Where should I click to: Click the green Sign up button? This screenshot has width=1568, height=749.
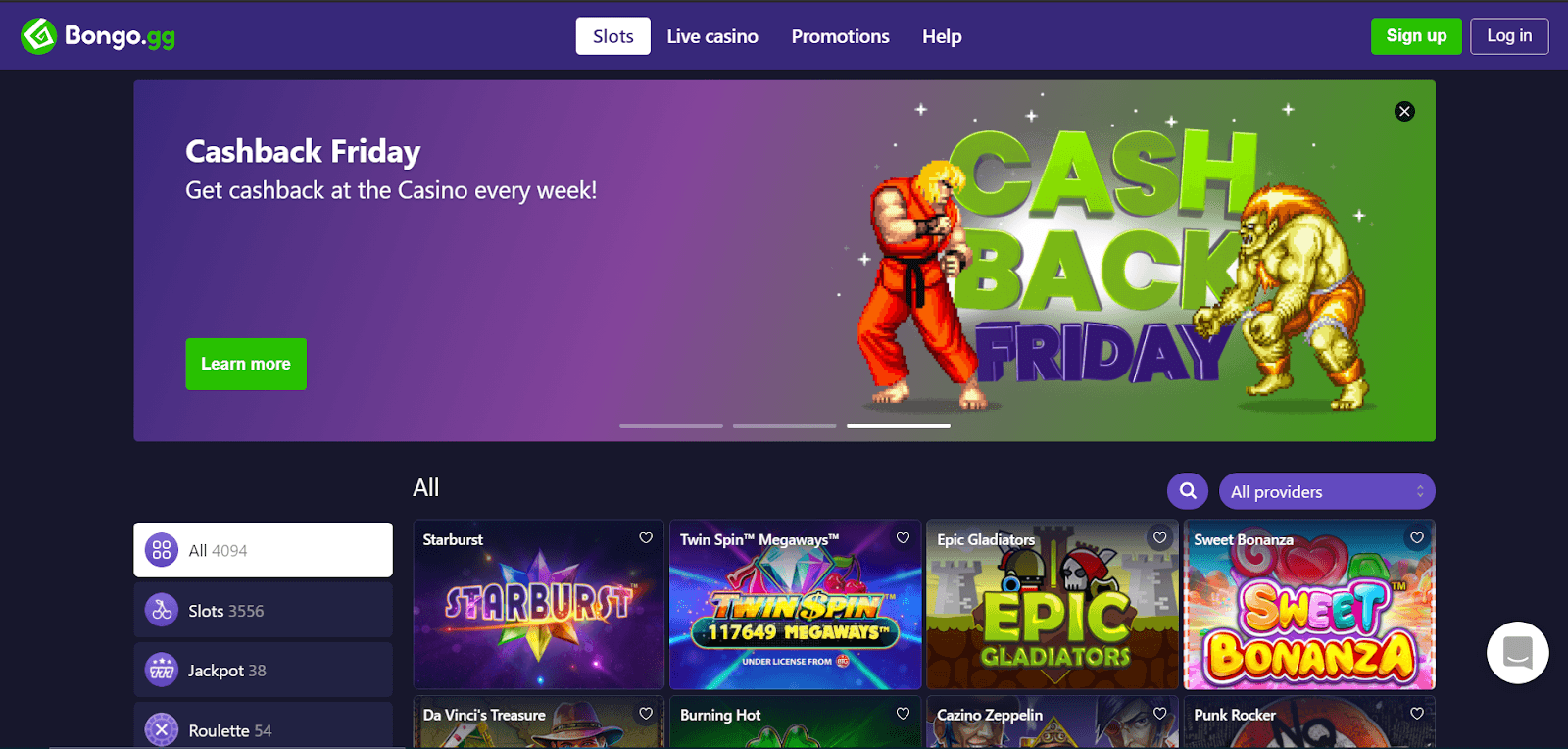1416,36
